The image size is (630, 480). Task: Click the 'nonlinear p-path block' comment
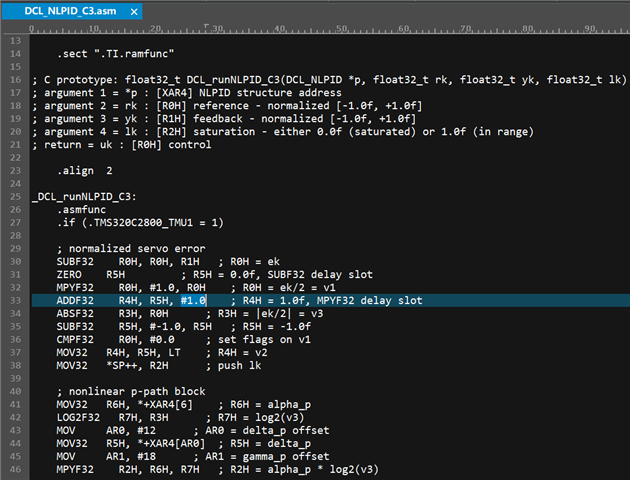pyautogui.click(x=137, y=392)
